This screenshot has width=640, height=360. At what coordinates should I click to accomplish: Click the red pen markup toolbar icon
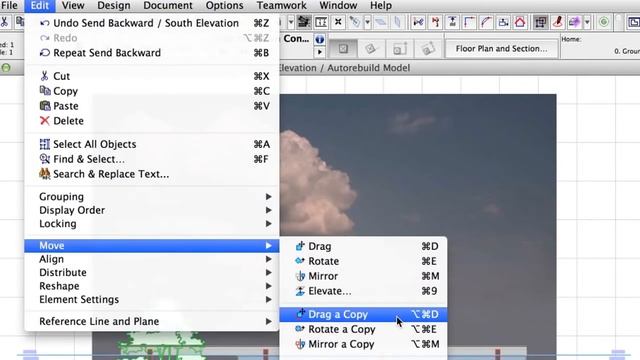(558, 22)
